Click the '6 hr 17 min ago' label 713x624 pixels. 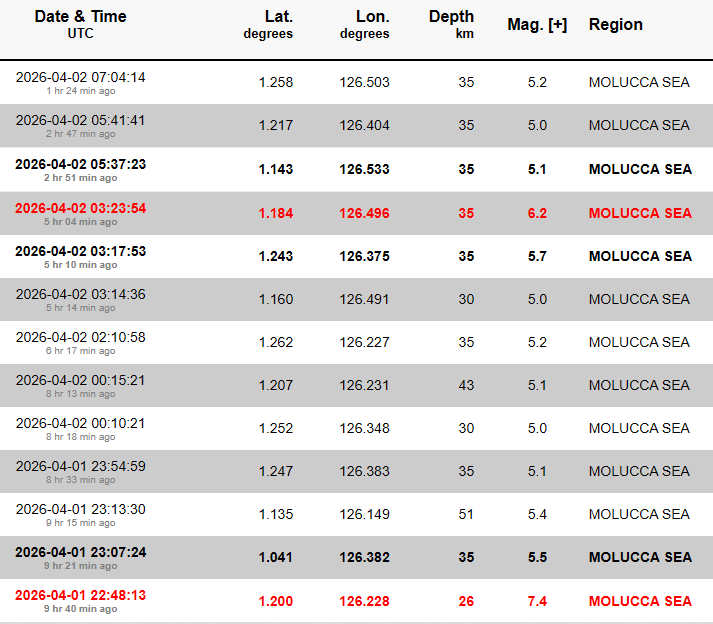(80, 351)
